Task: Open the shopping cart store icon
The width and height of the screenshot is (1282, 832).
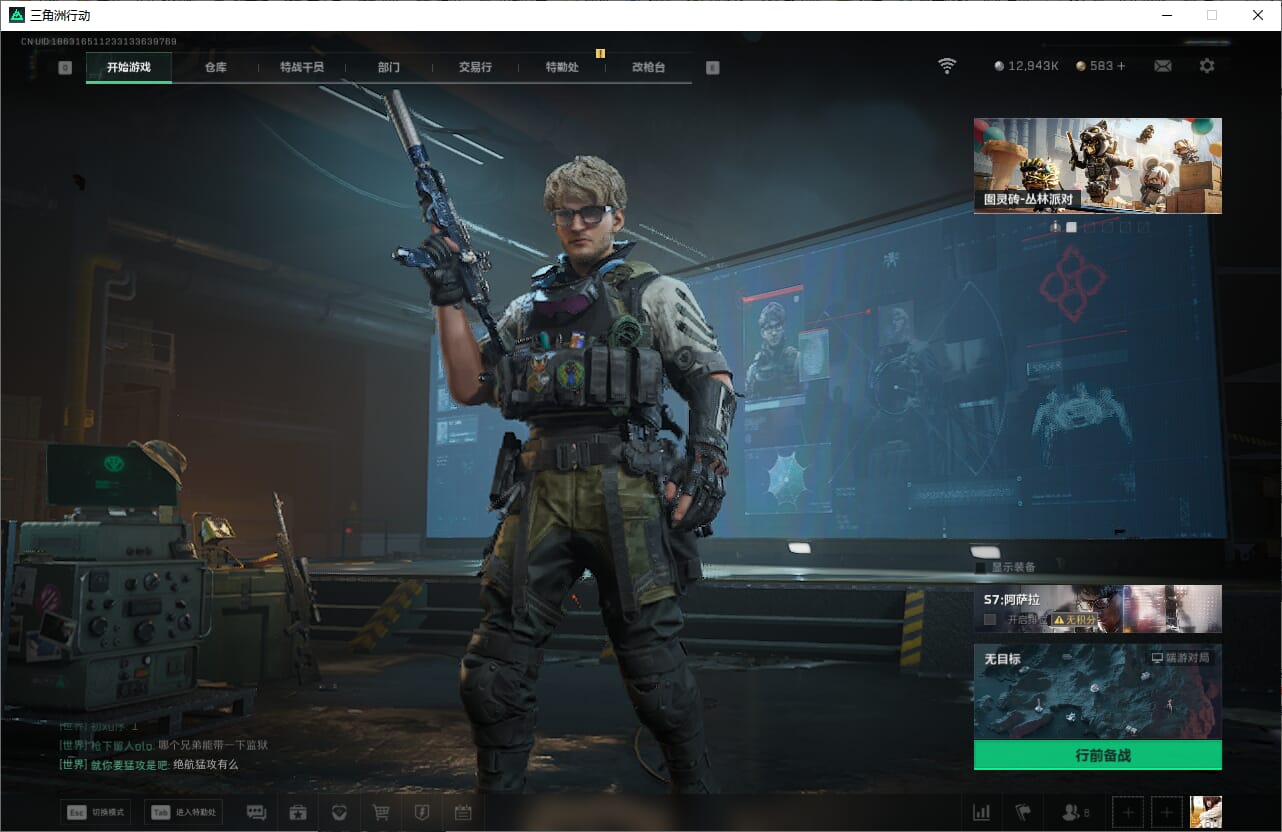Action: (x=381, y=812)
